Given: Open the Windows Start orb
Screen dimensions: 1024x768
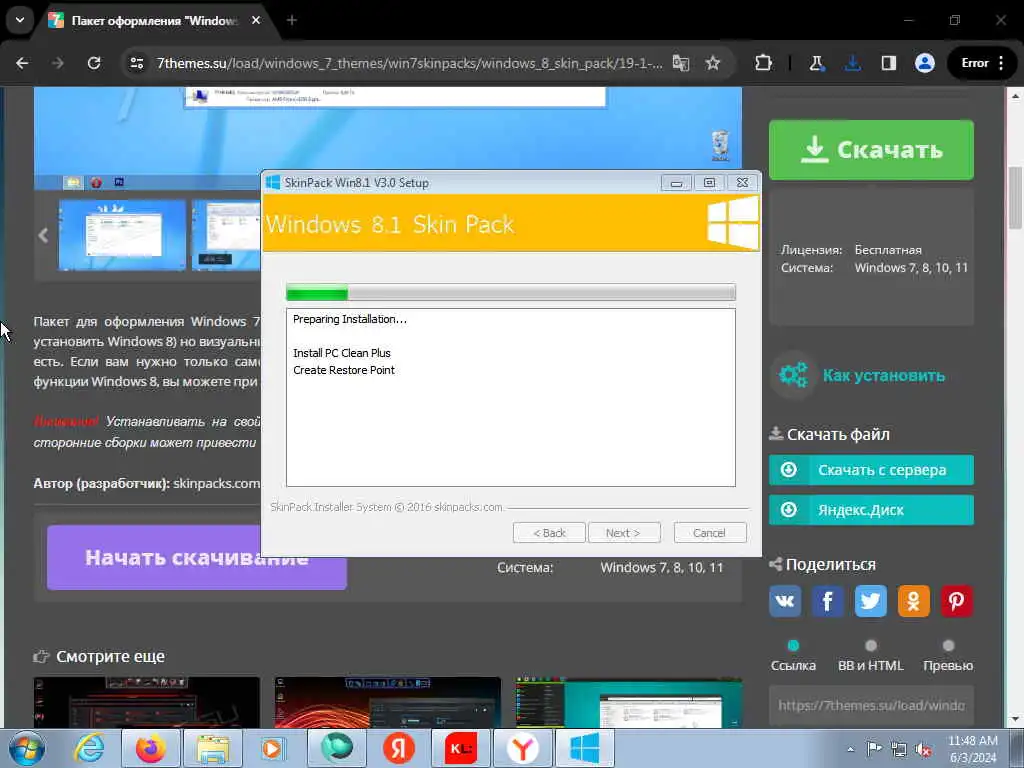Looking at the screenshot, I should [x=27, y=748].
